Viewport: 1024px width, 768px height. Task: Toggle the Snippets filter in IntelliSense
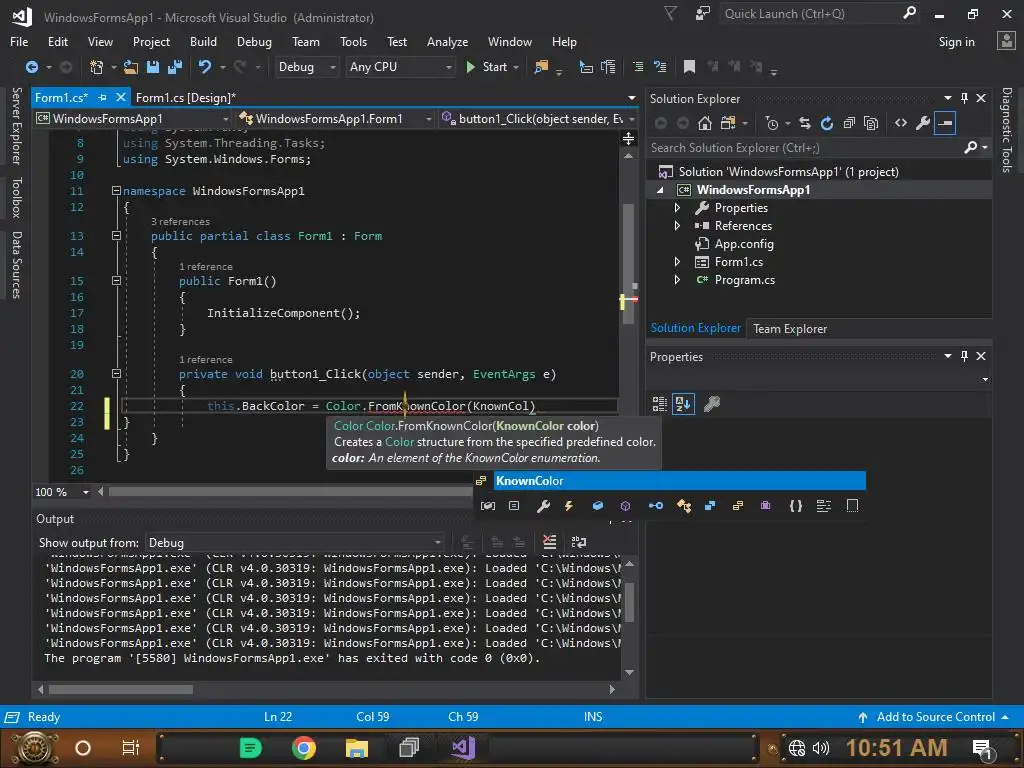pos(852,505)
